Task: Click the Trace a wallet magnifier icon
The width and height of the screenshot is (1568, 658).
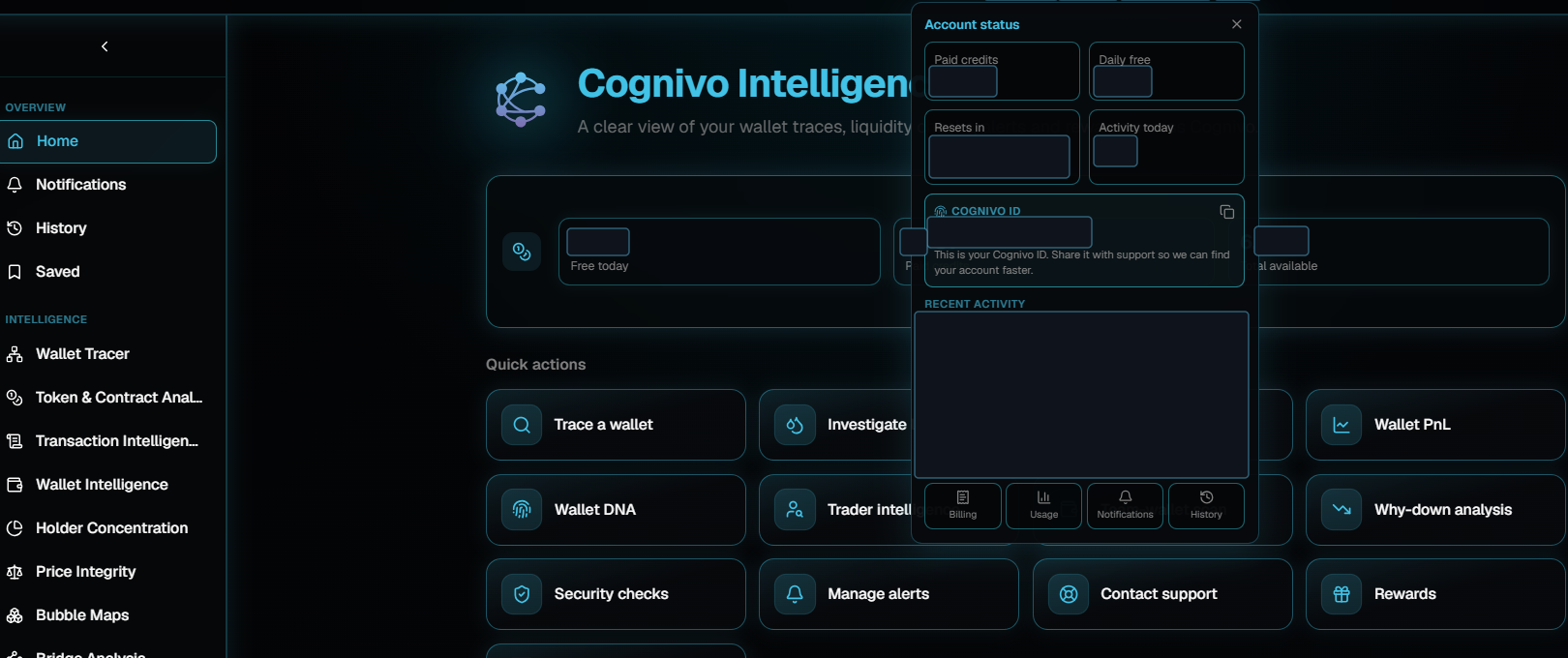Action: pyautogui.click(x=522, y=425)
